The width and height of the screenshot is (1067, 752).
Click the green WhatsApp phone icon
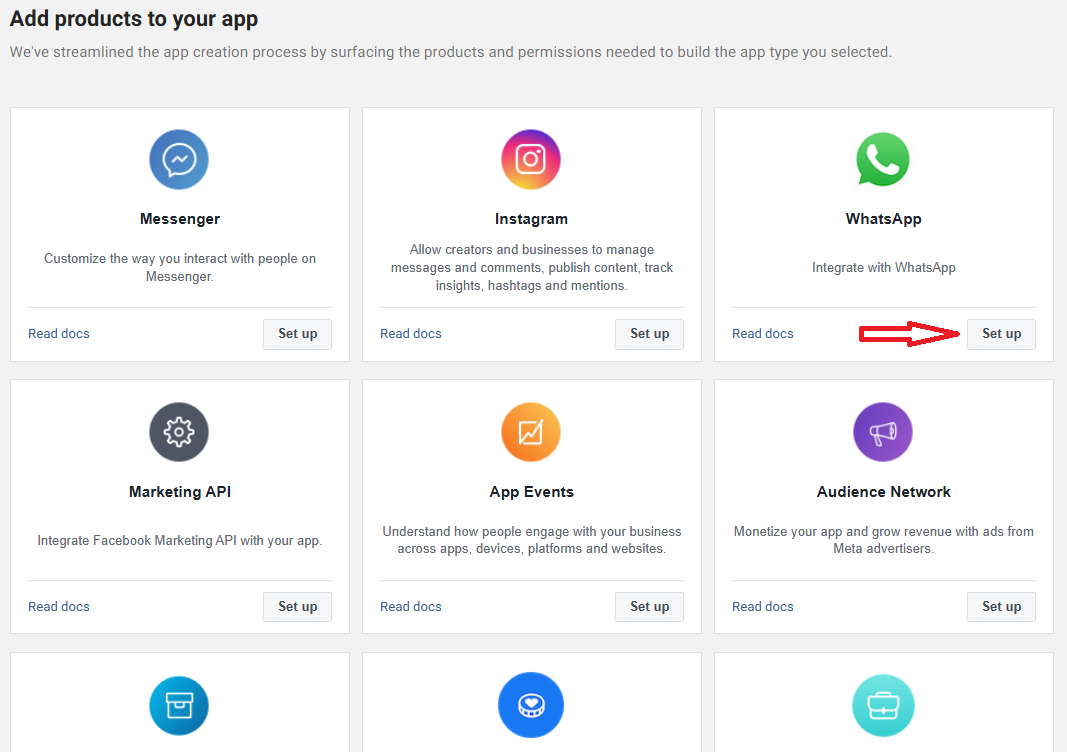(x=883, y=160)
